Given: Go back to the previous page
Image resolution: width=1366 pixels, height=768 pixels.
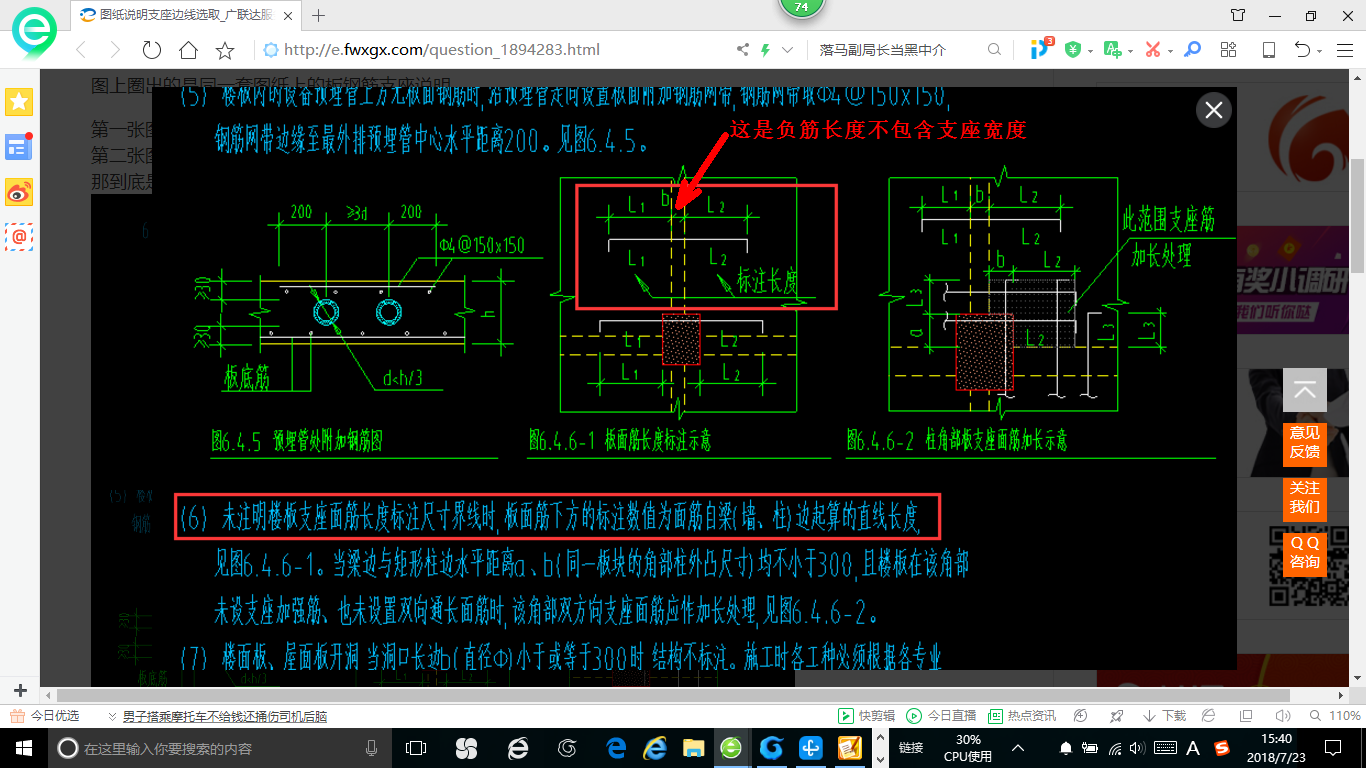Looking at the screenshot, I should (x=82, y=50).
